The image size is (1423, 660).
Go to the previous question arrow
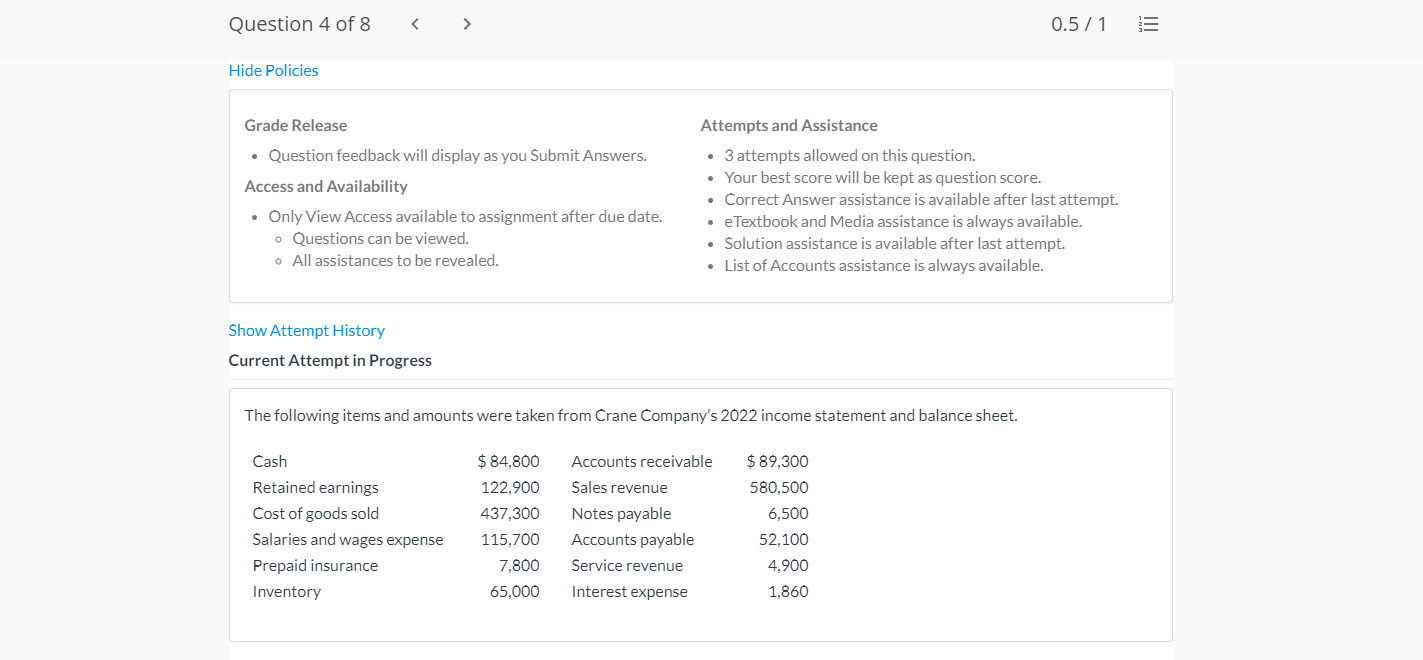tap(415, 24)
